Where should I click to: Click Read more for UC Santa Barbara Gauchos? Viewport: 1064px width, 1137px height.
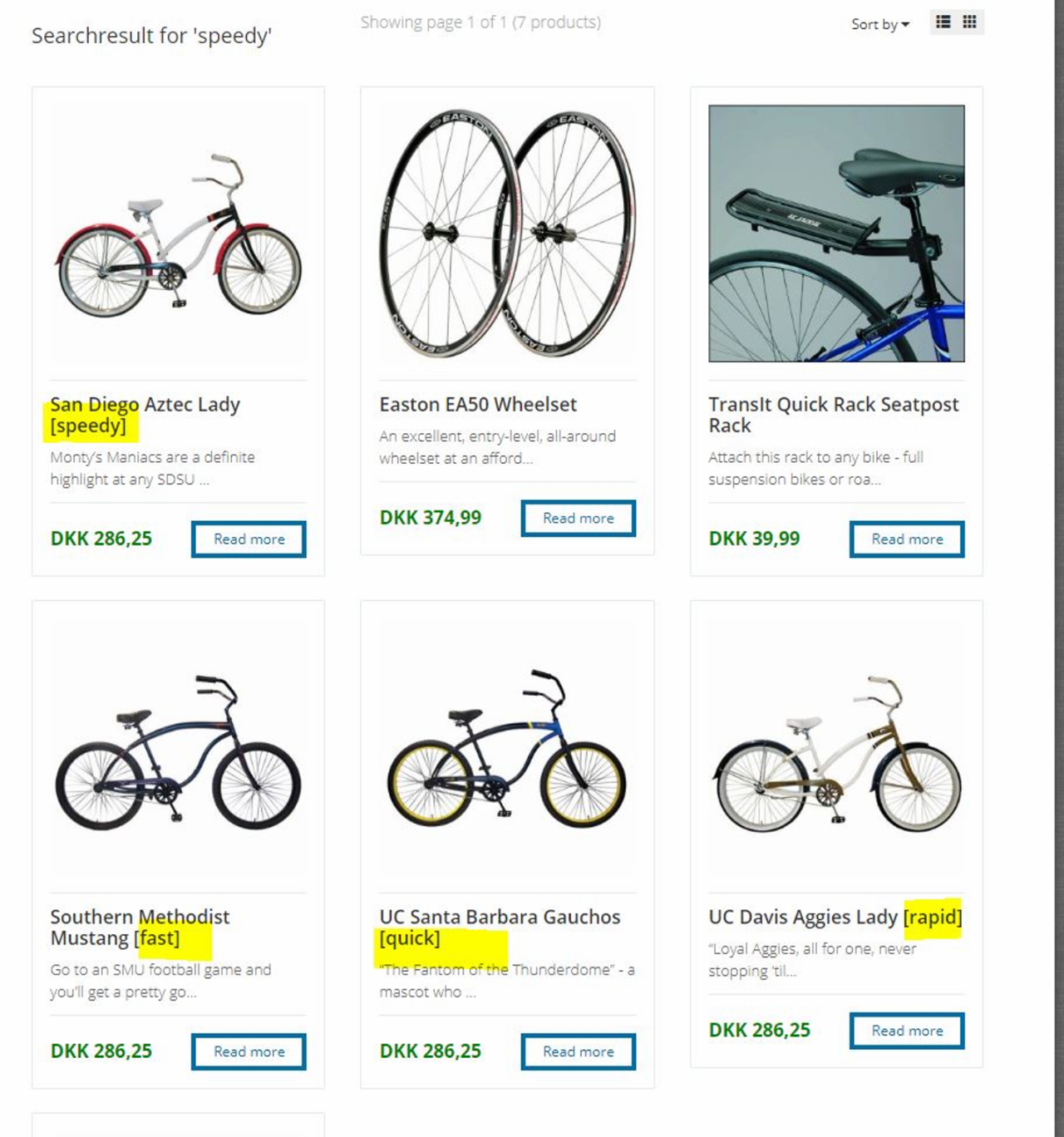coord(578,1051)
